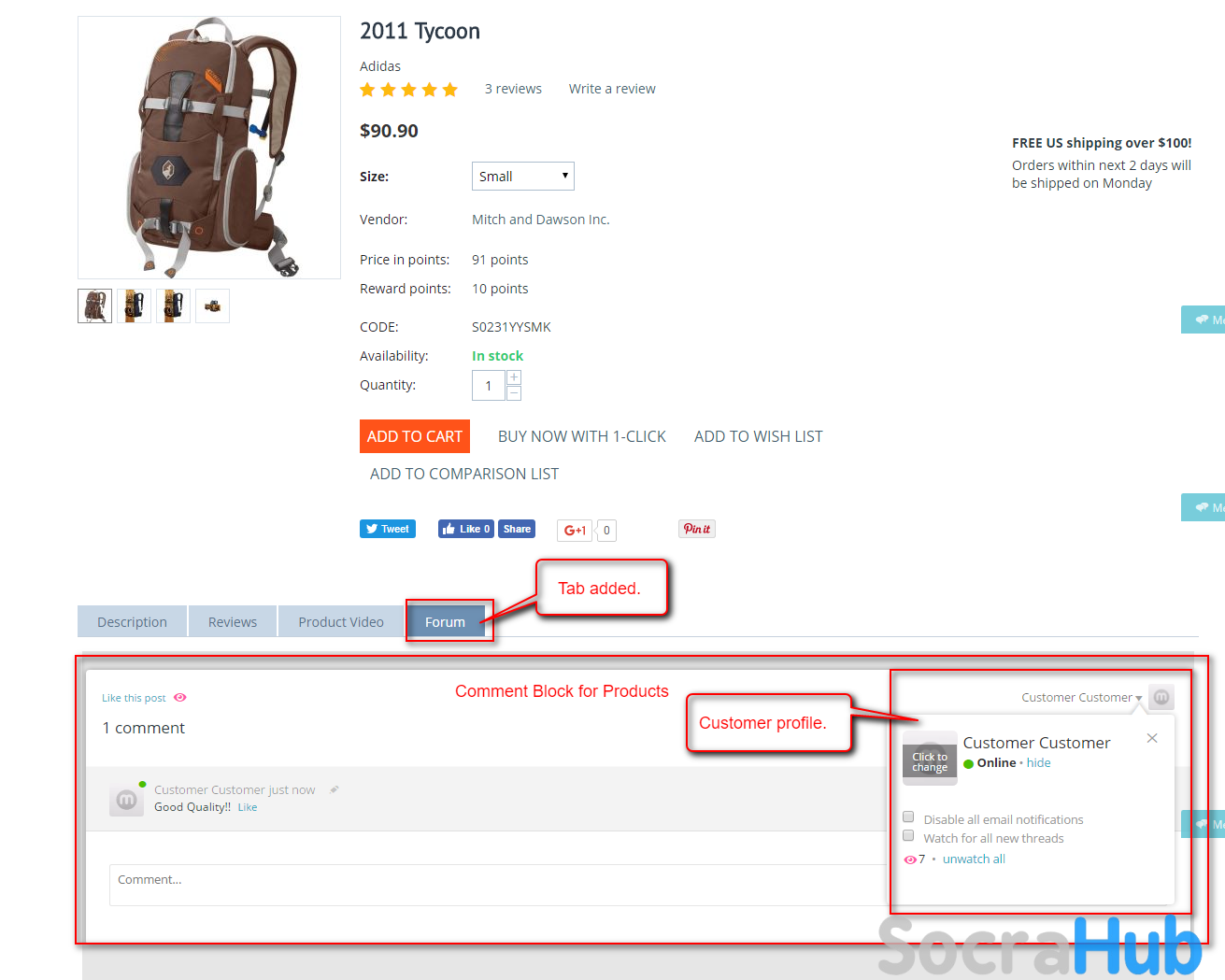The height and width of the screenshot is (980, 1225).
Task: Open the Product Video tab
Action: coord(341,621)
